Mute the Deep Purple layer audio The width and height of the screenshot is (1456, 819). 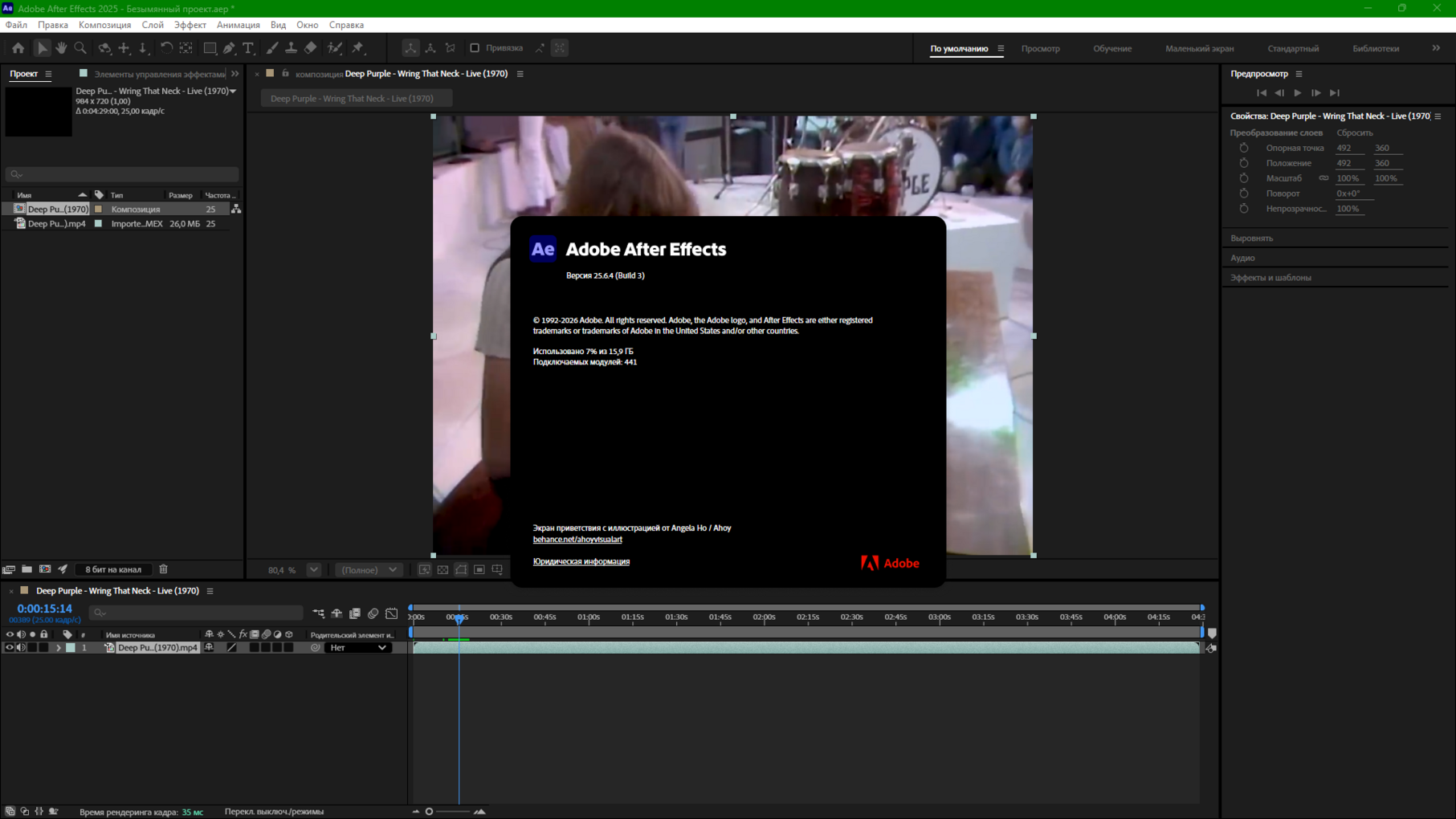[21, 647]
